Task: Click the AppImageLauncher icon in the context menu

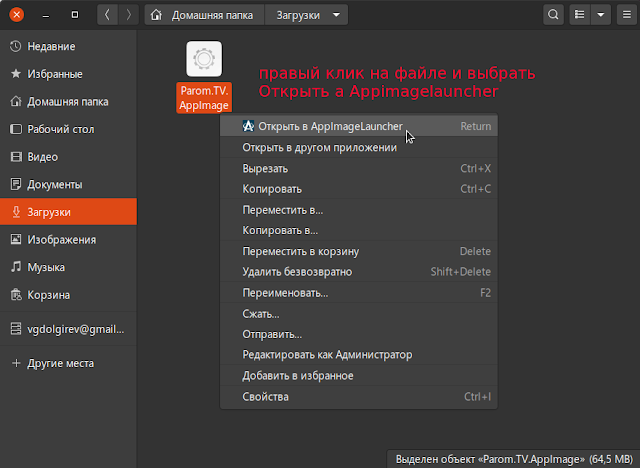Action: click(248, 126)
